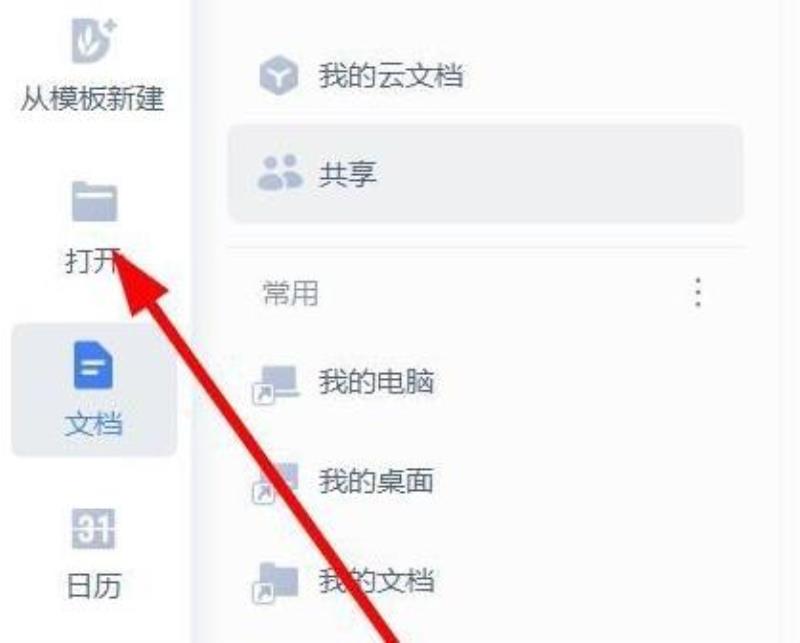Switch to the 日历 tab label
This screenshot has width=800, height=643.
click(94, 586)
